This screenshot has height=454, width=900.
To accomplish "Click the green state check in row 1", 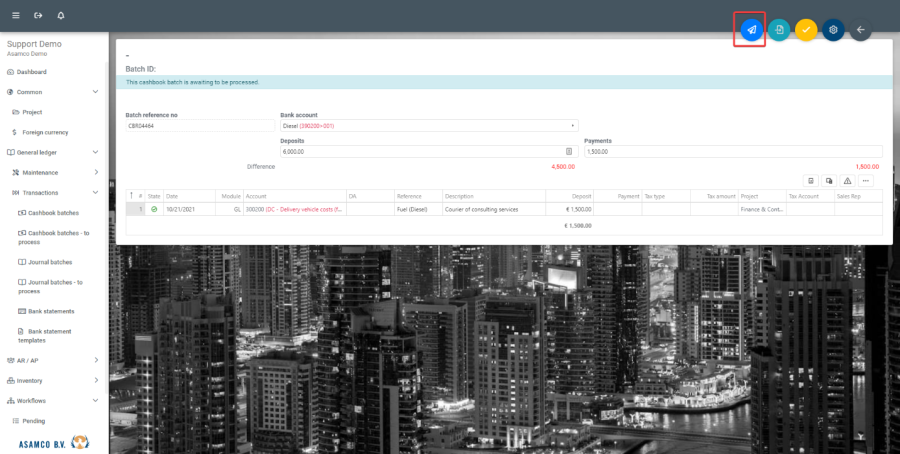I will [154, 209].
